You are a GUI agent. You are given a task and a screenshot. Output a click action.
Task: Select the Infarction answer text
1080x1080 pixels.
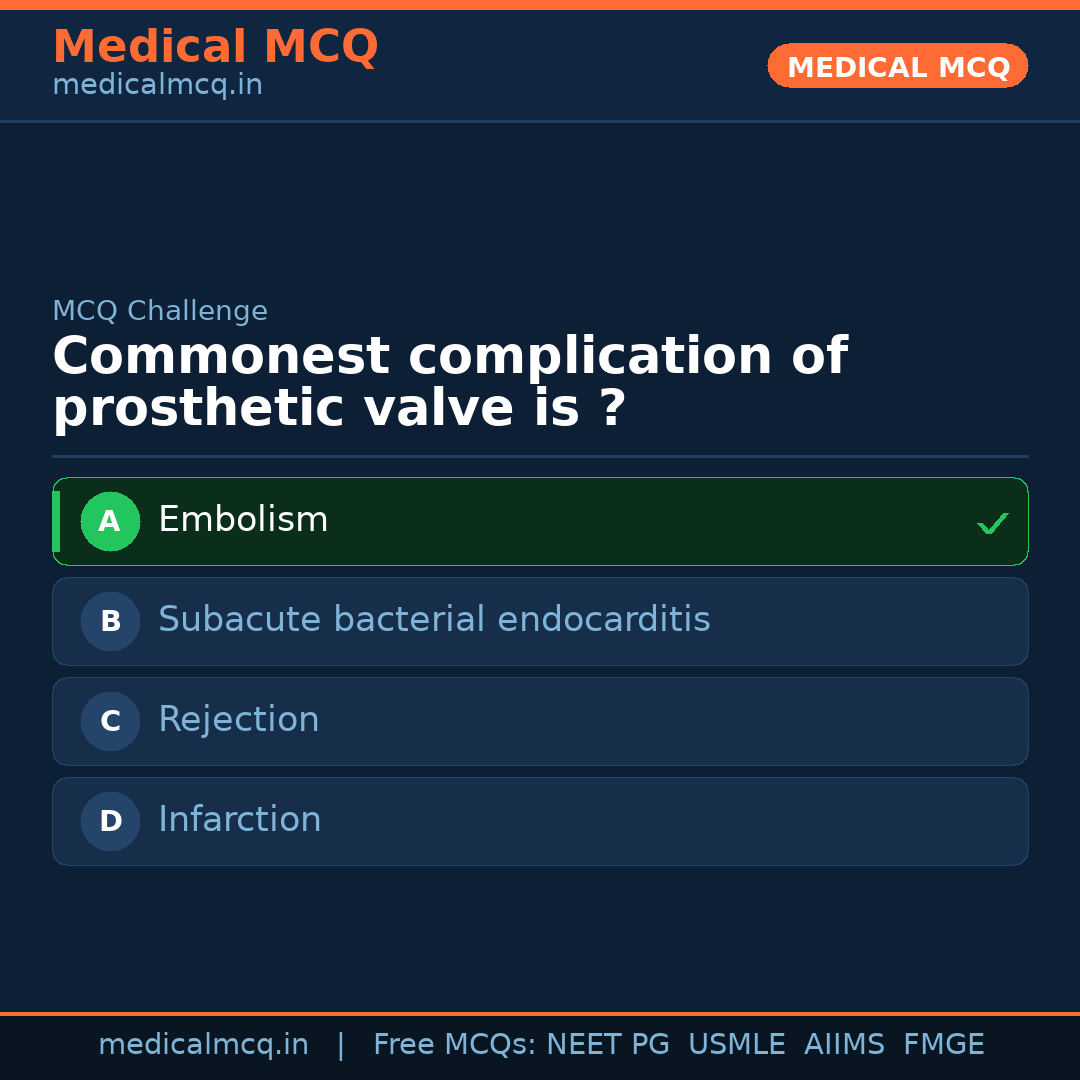coord(240,820)
